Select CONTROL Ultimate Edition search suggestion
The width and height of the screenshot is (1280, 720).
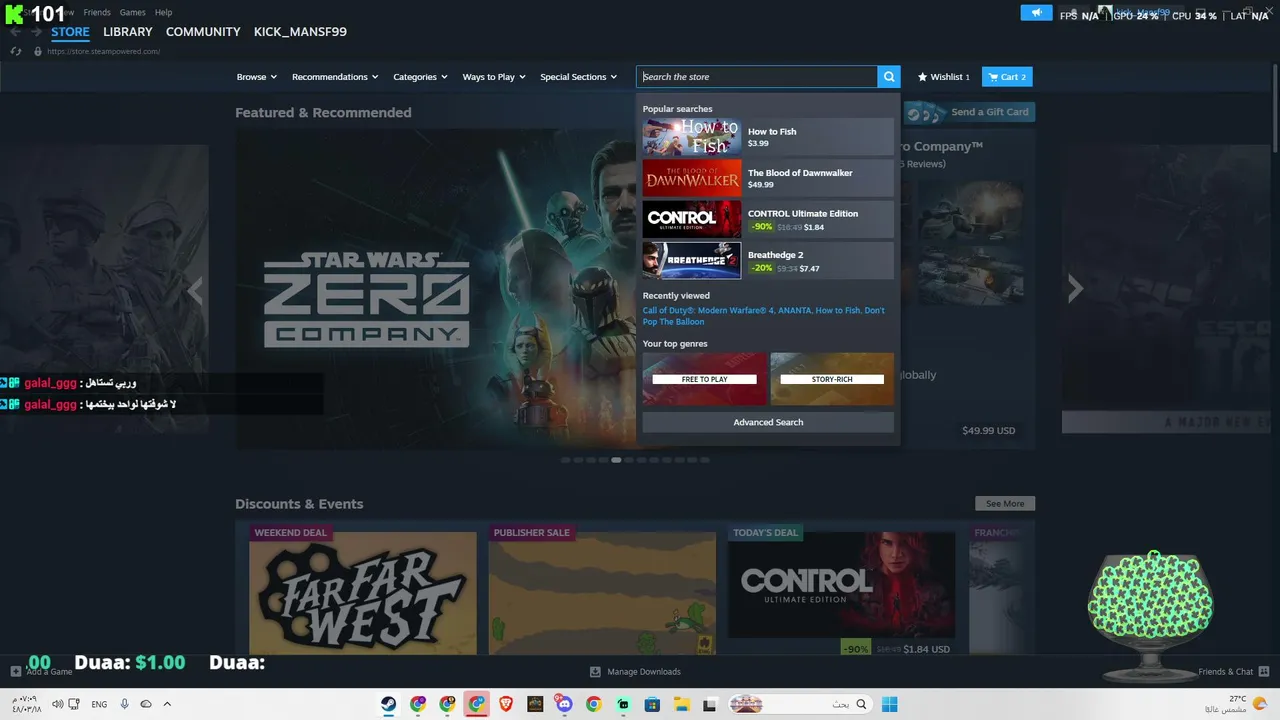point(768,219)
